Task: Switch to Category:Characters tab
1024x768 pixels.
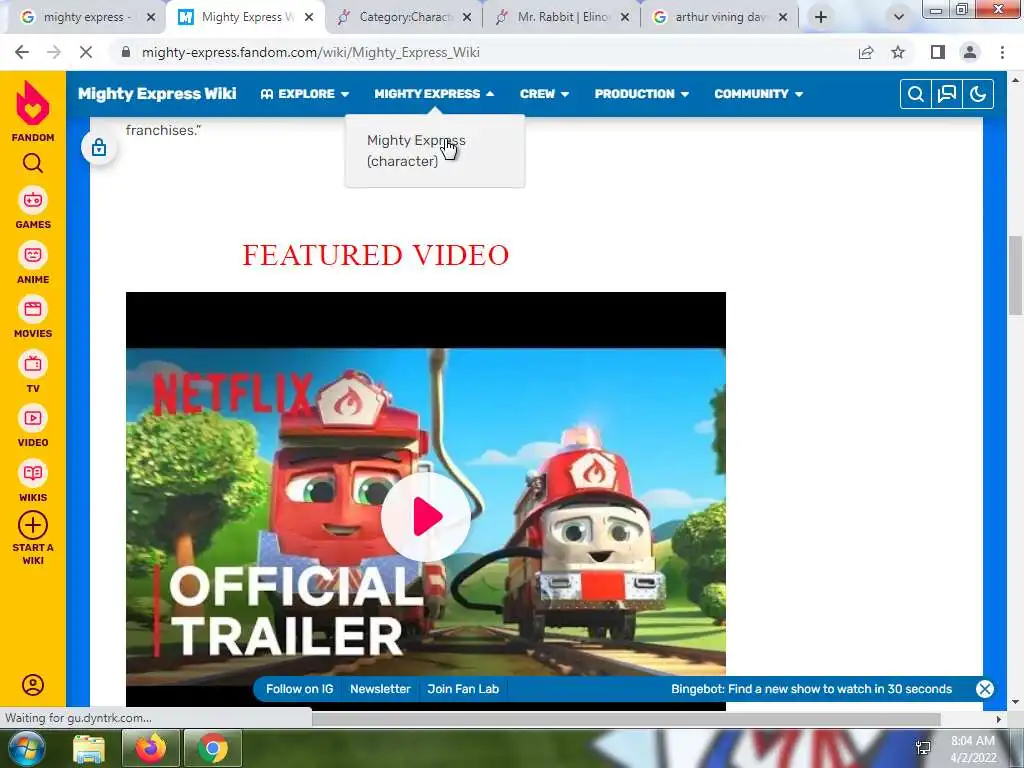Action: 405,17
